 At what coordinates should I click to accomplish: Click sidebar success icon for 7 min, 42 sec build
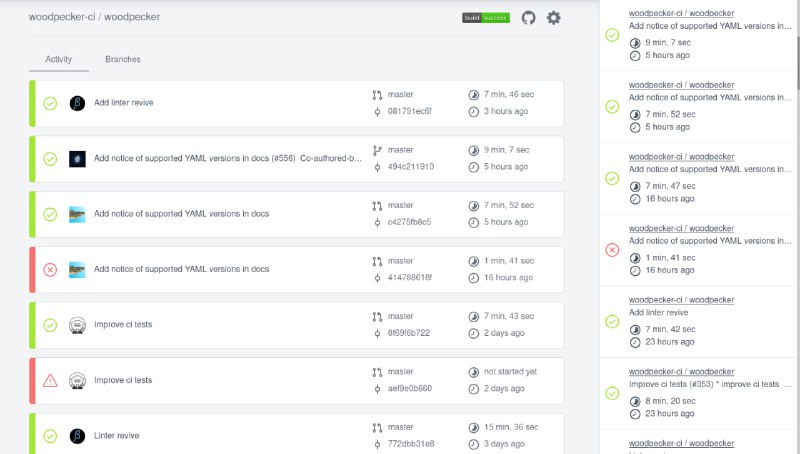tap(612, 322)
